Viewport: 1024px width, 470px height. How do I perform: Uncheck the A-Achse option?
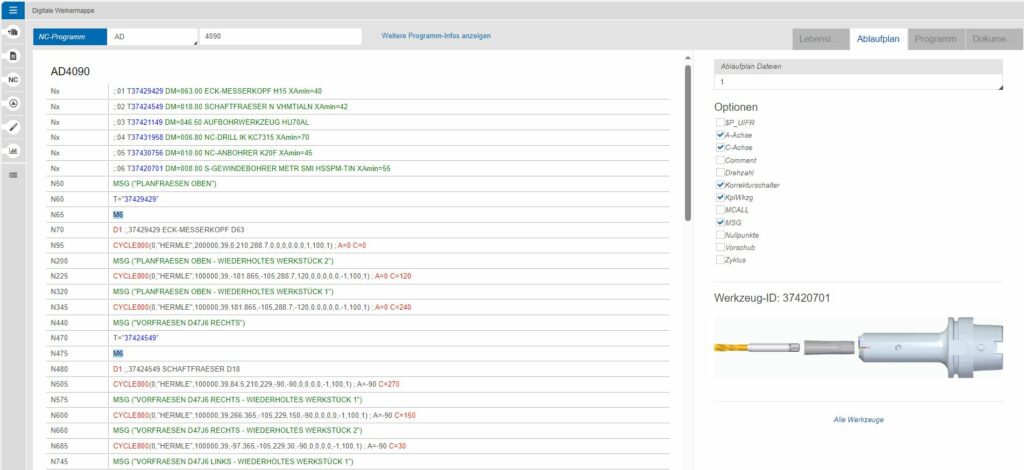click(720, 135)
